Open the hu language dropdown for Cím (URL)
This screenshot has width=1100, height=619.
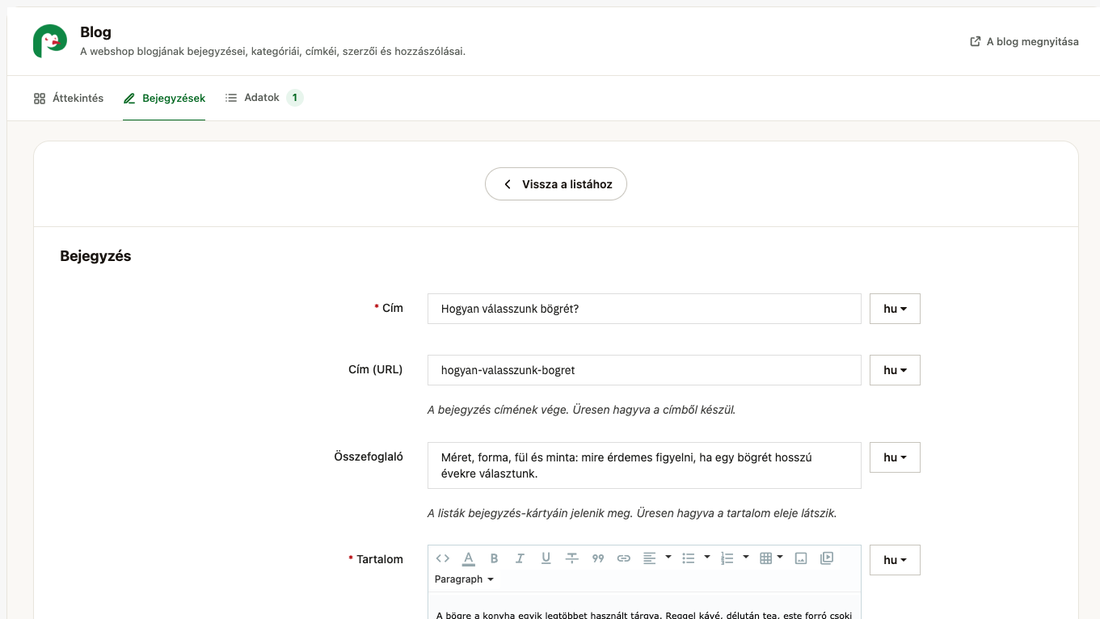pyautogui.click(x=894, y=370)
